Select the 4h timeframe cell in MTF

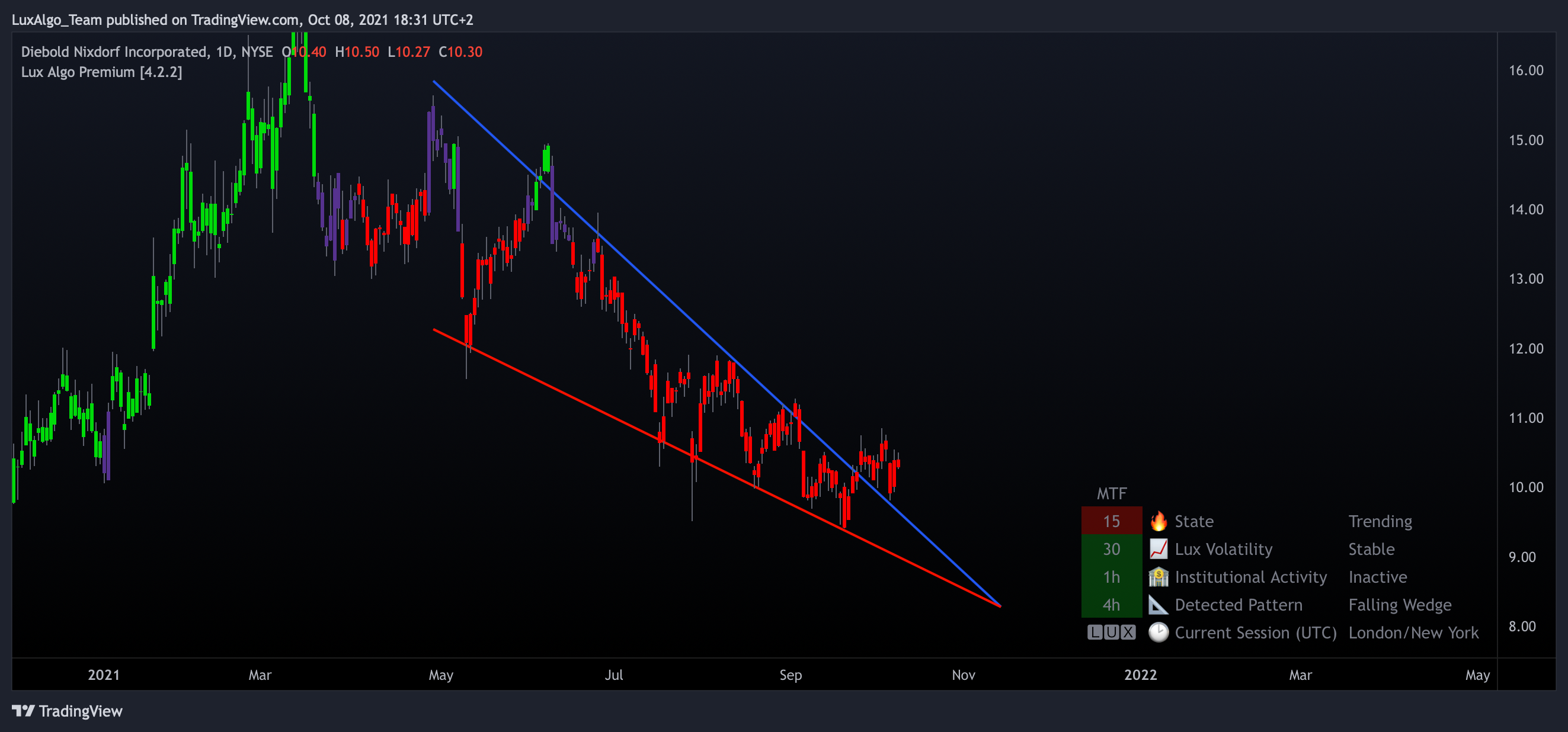(1112, 605)
